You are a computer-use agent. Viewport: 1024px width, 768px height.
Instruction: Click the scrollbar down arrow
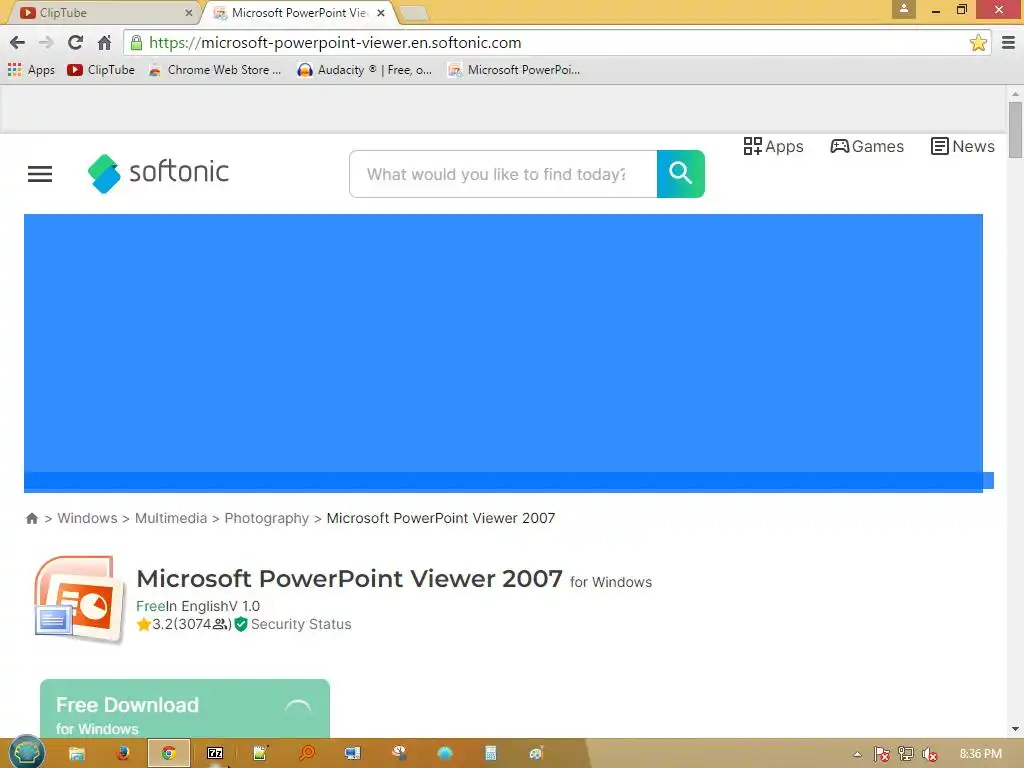pos(1015,729)
